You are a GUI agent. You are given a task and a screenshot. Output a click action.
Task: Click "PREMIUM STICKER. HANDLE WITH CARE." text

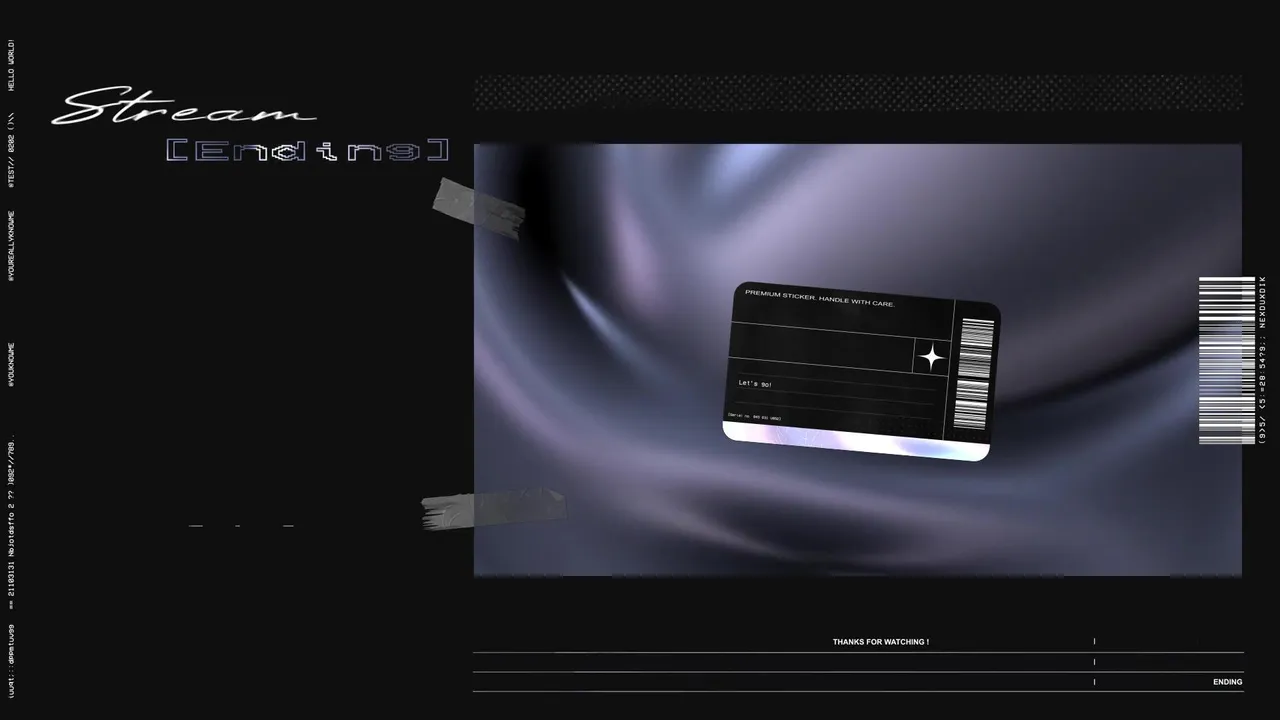[x=820, y=298]
